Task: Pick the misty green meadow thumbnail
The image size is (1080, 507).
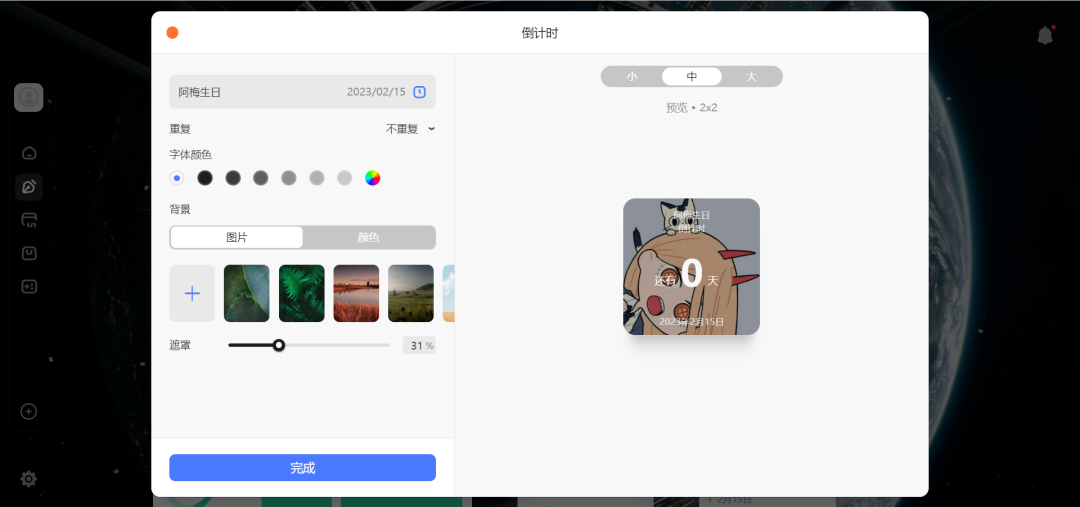Action: 411,293
